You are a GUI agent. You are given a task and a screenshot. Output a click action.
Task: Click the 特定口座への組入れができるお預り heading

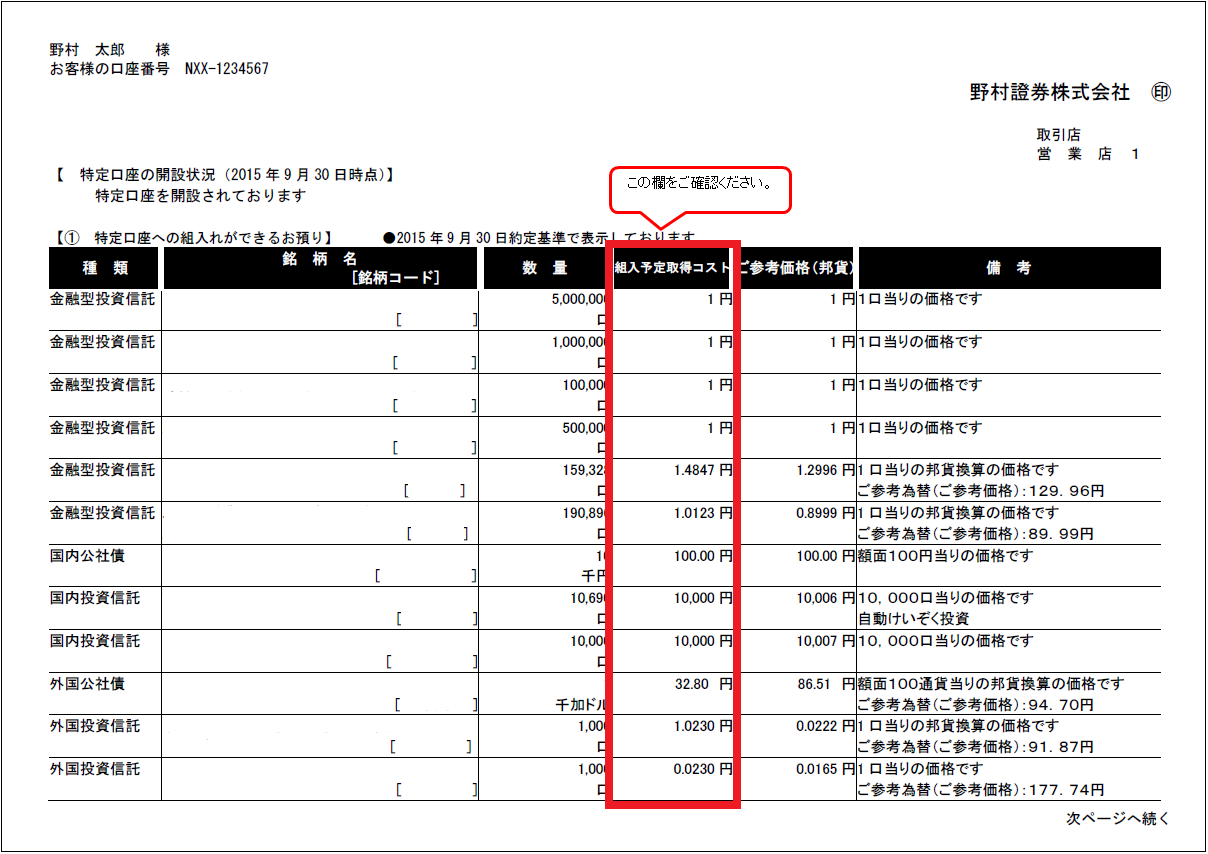pos(192,238)
